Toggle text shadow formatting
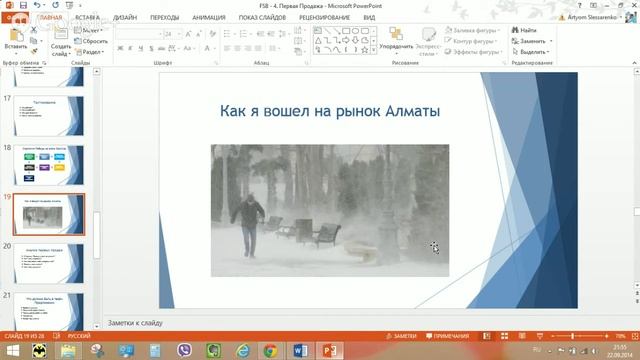The height and width of the screenshot is (360, 640). coord(151,48)
